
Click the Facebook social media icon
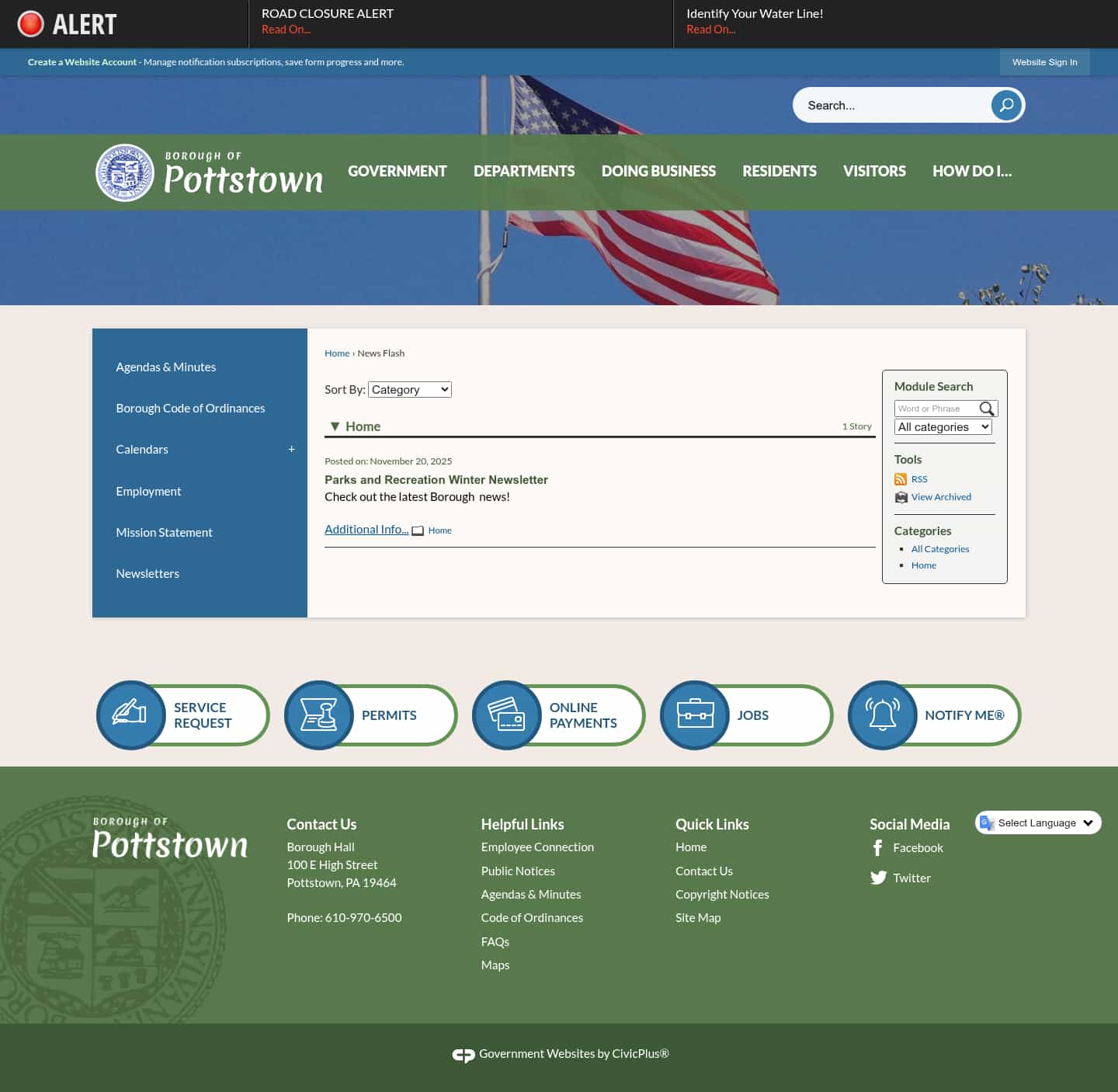(878, 848)
